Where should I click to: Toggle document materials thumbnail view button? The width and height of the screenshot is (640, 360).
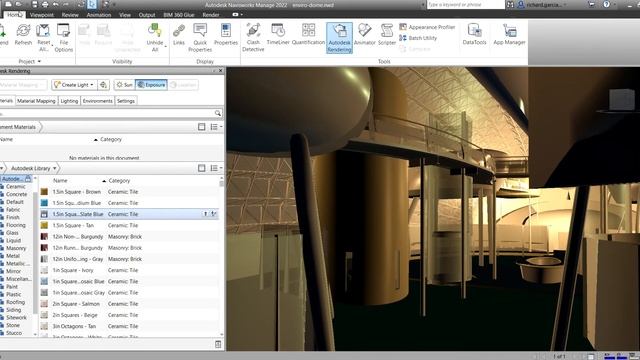(x=202, y=127)
